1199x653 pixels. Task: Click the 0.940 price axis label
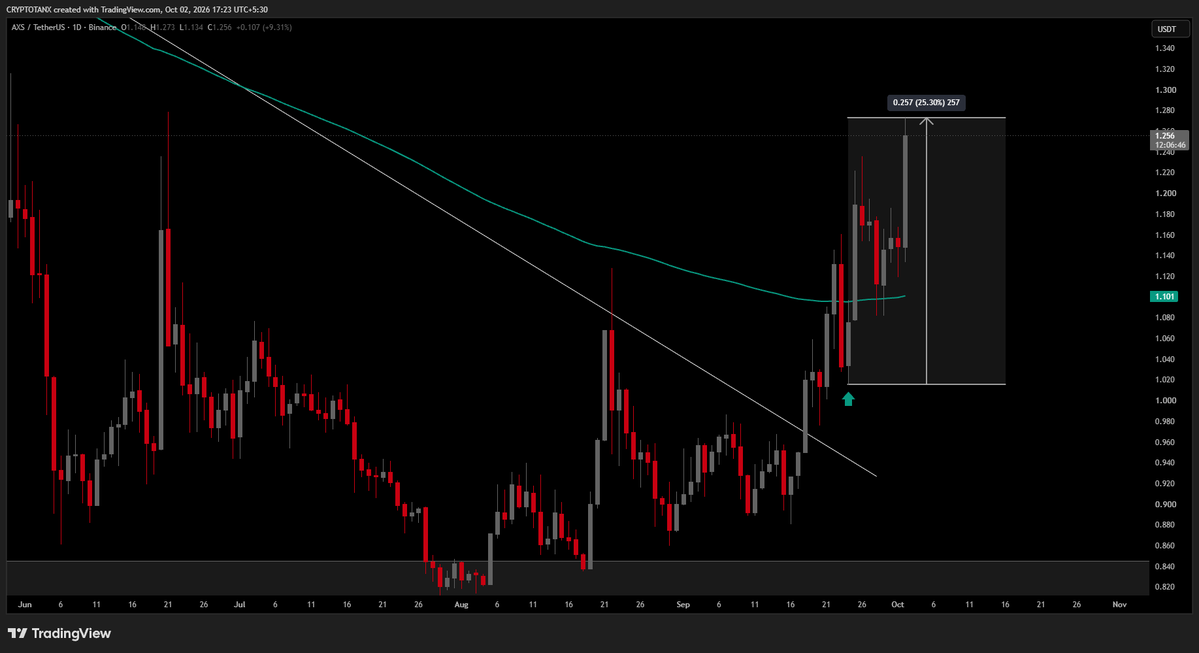click(x=1165, y=463)
